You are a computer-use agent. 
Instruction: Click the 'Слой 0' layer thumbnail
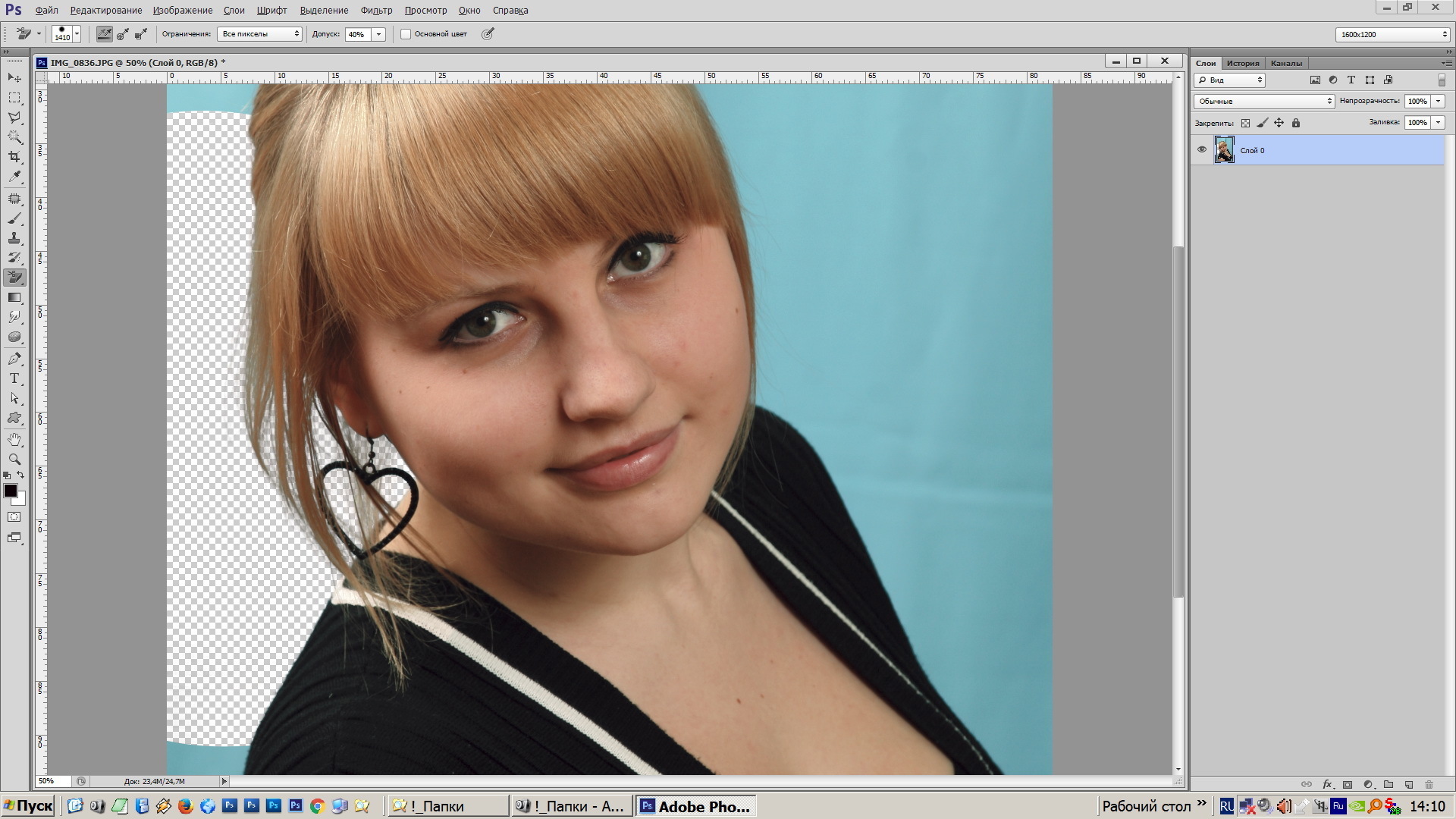pos(1224,150)
